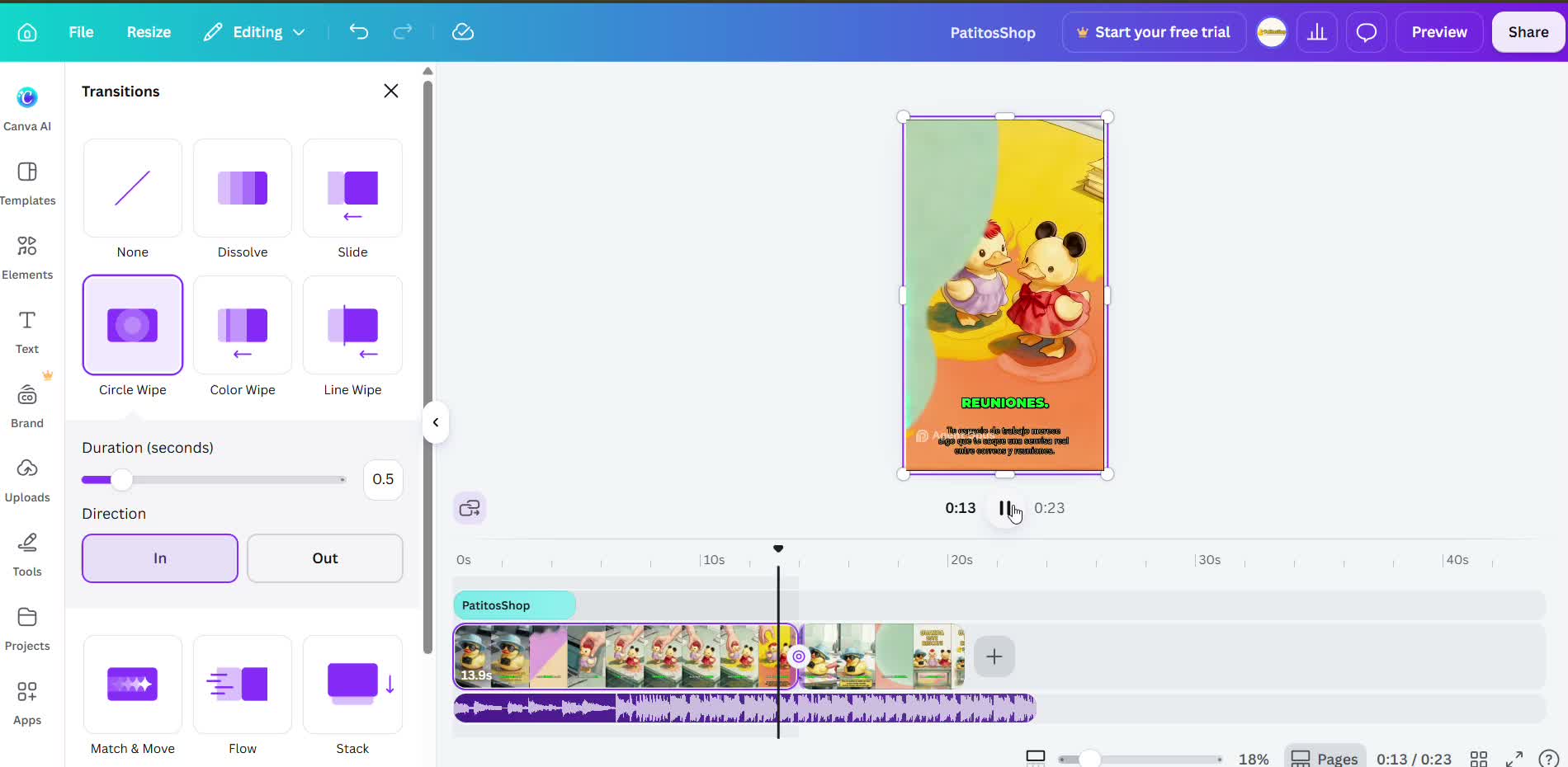1568x767 pixels.
Task: Open the Templates tab
Action: [27, 183]
